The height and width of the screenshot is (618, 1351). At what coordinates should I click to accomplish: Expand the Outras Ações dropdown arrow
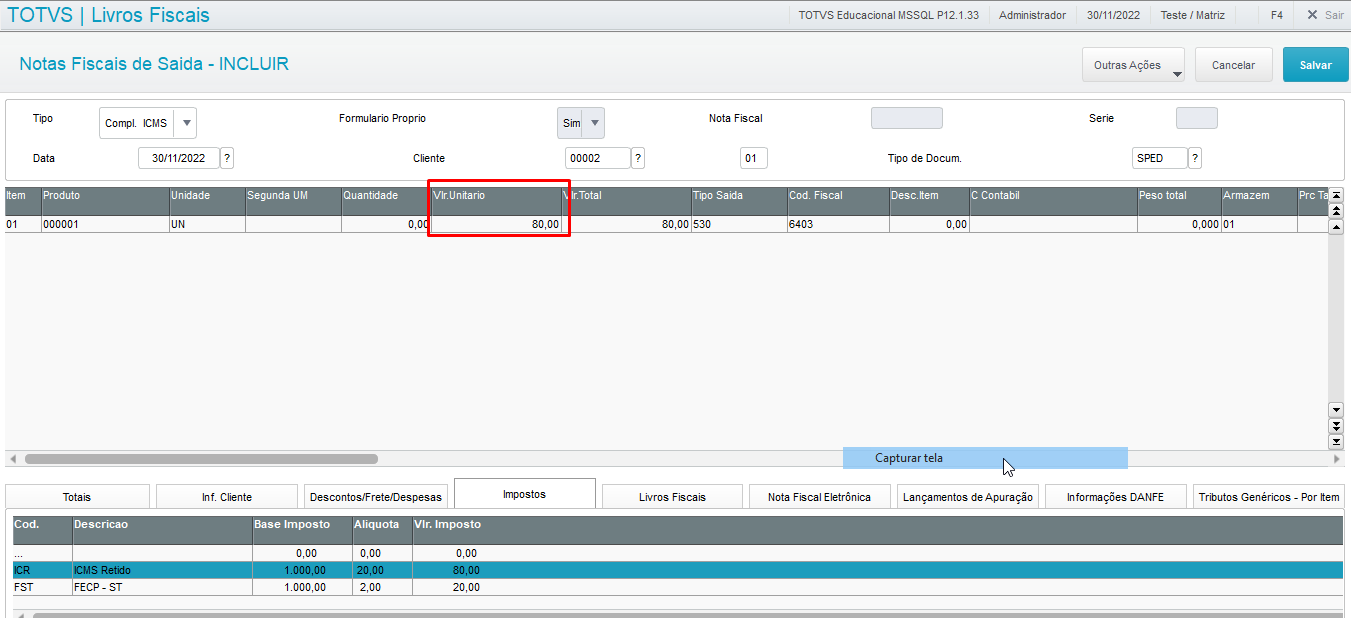pyautogui.click(x=1176, y=73)
